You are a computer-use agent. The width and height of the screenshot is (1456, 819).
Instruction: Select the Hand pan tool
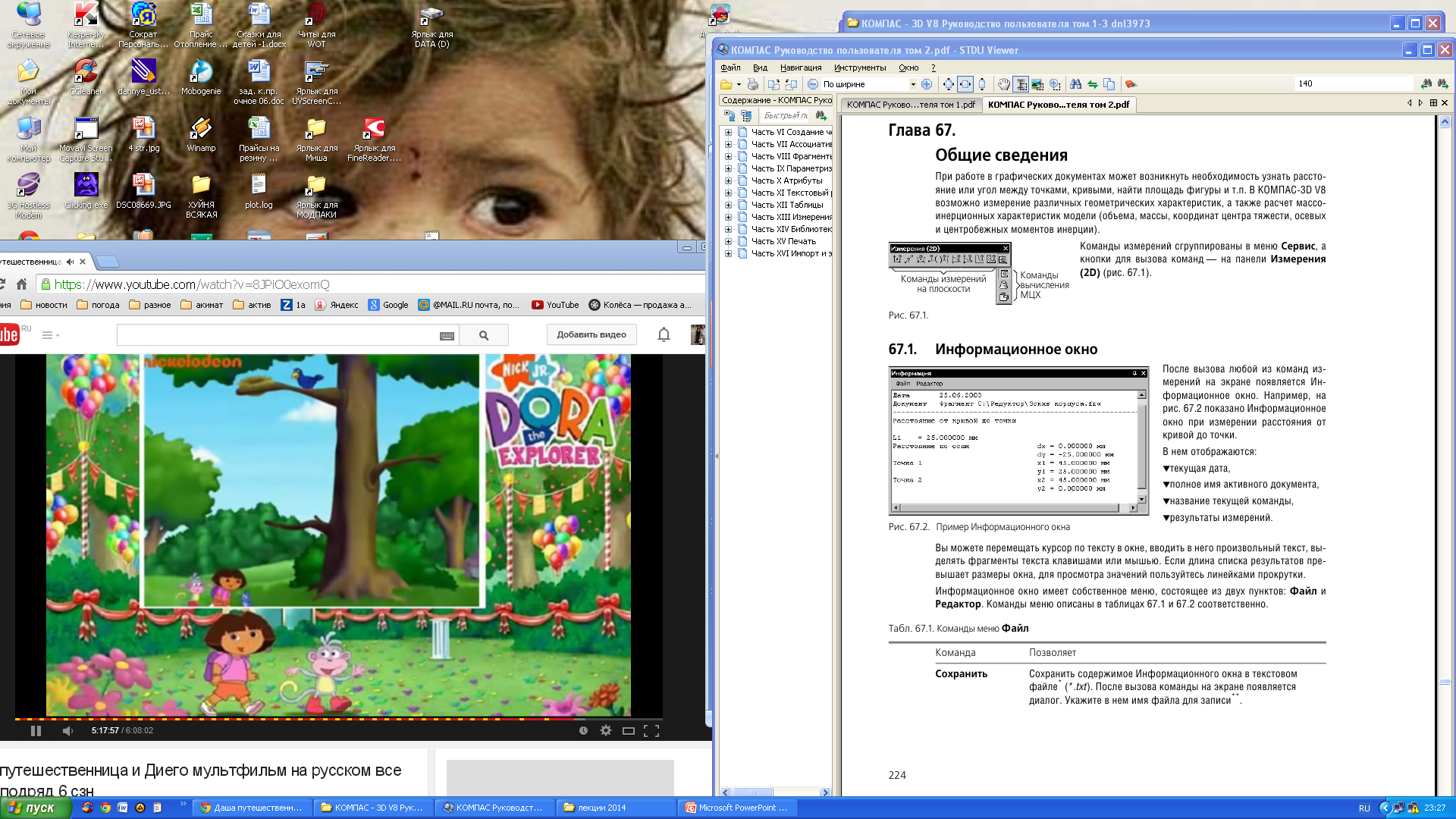coord(1004,84)
